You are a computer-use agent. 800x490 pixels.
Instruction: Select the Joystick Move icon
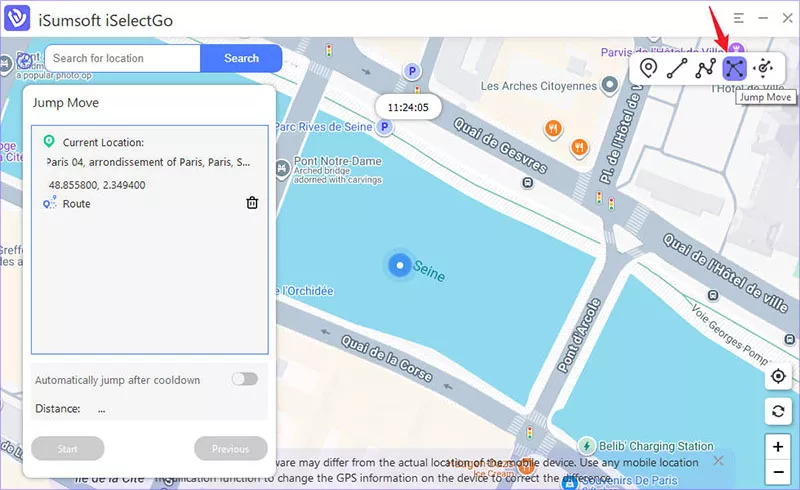(x=765, y=68)
